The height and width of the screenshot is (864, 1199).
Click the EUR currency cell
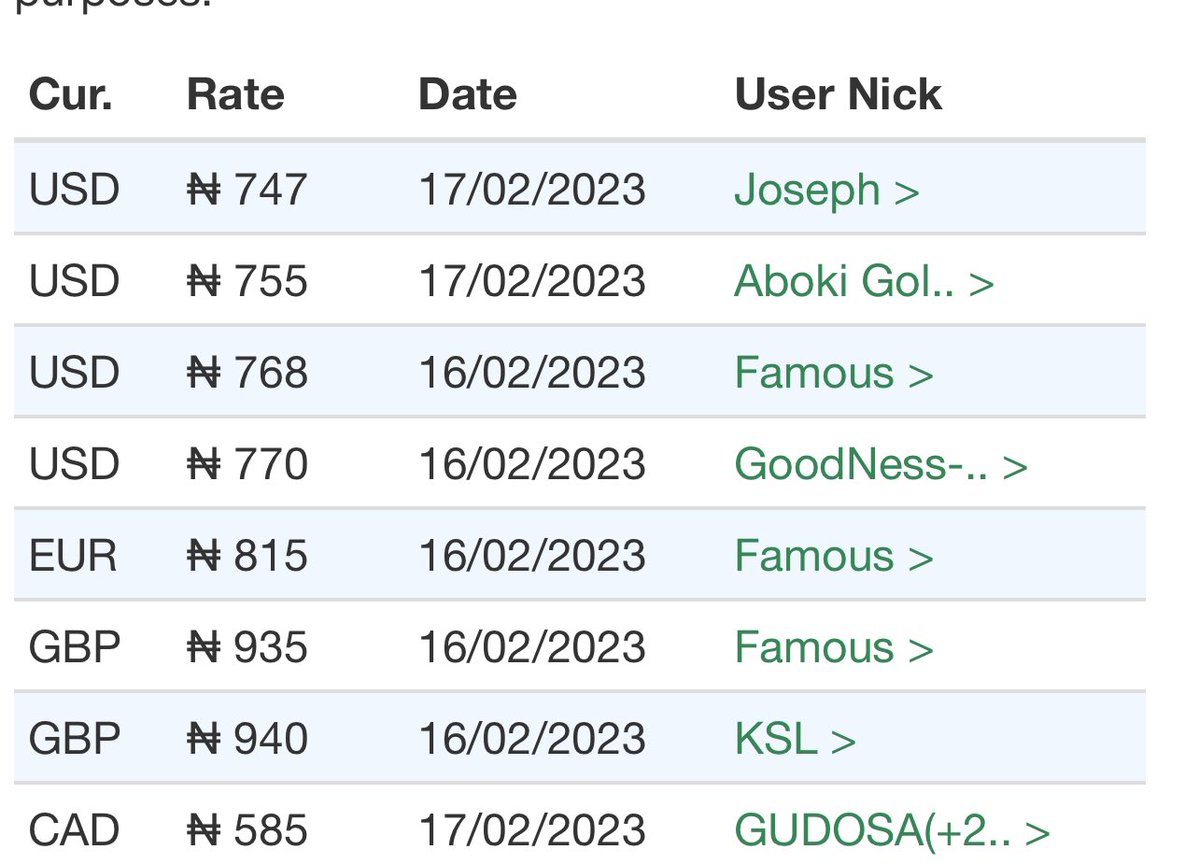73,556
